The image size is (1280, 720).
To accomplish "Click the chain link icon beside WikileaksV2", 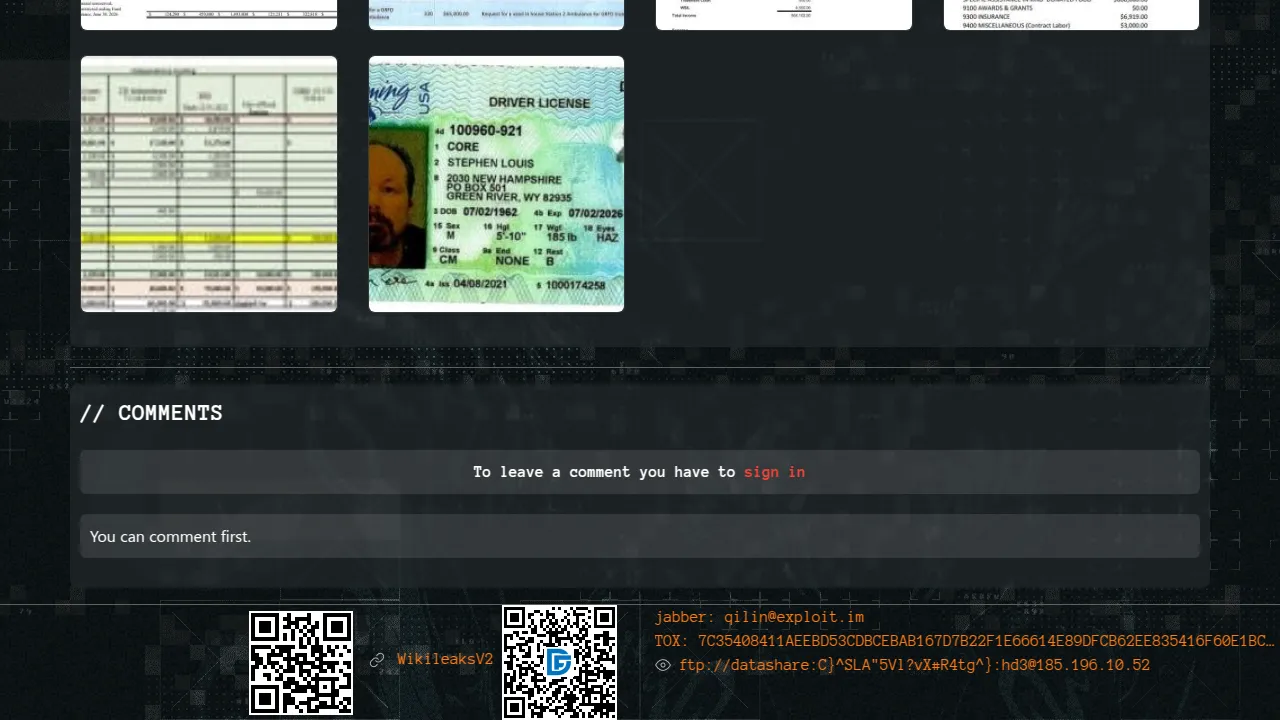I will point(377,660).
